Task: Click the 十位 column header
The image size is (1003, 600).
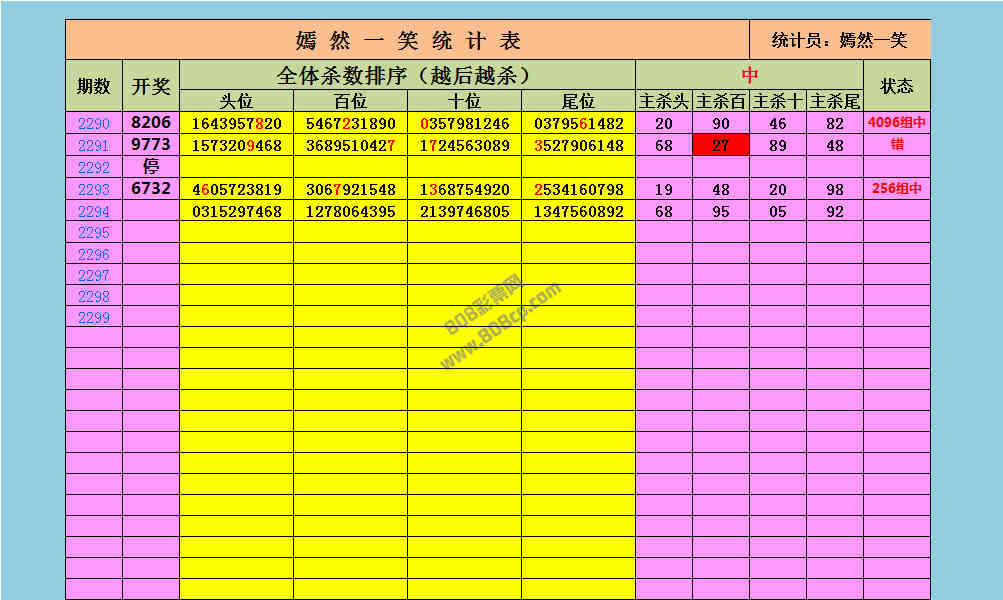Action: tap(464, 101)
